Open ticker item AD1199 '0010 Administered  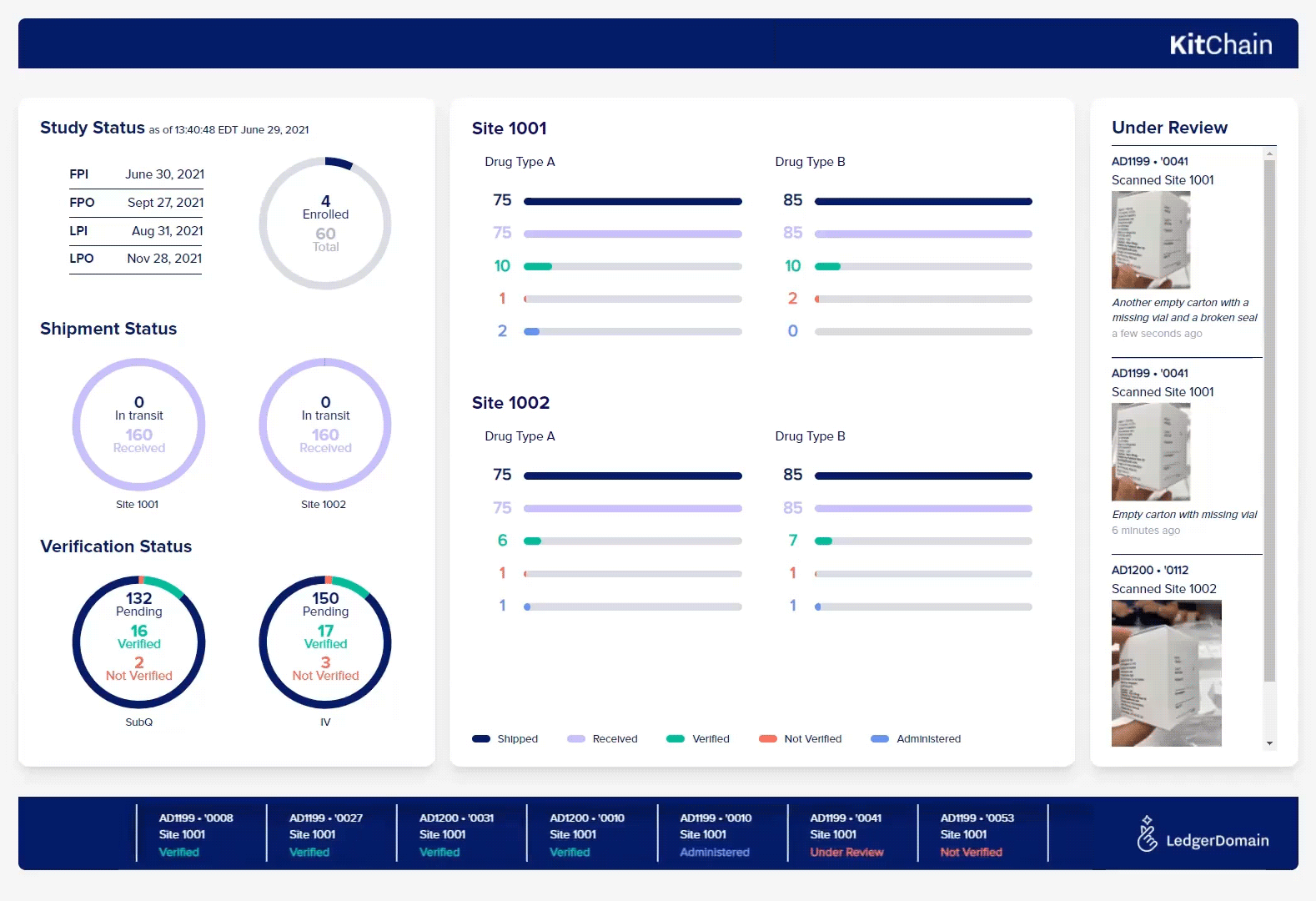coord(716,834)
